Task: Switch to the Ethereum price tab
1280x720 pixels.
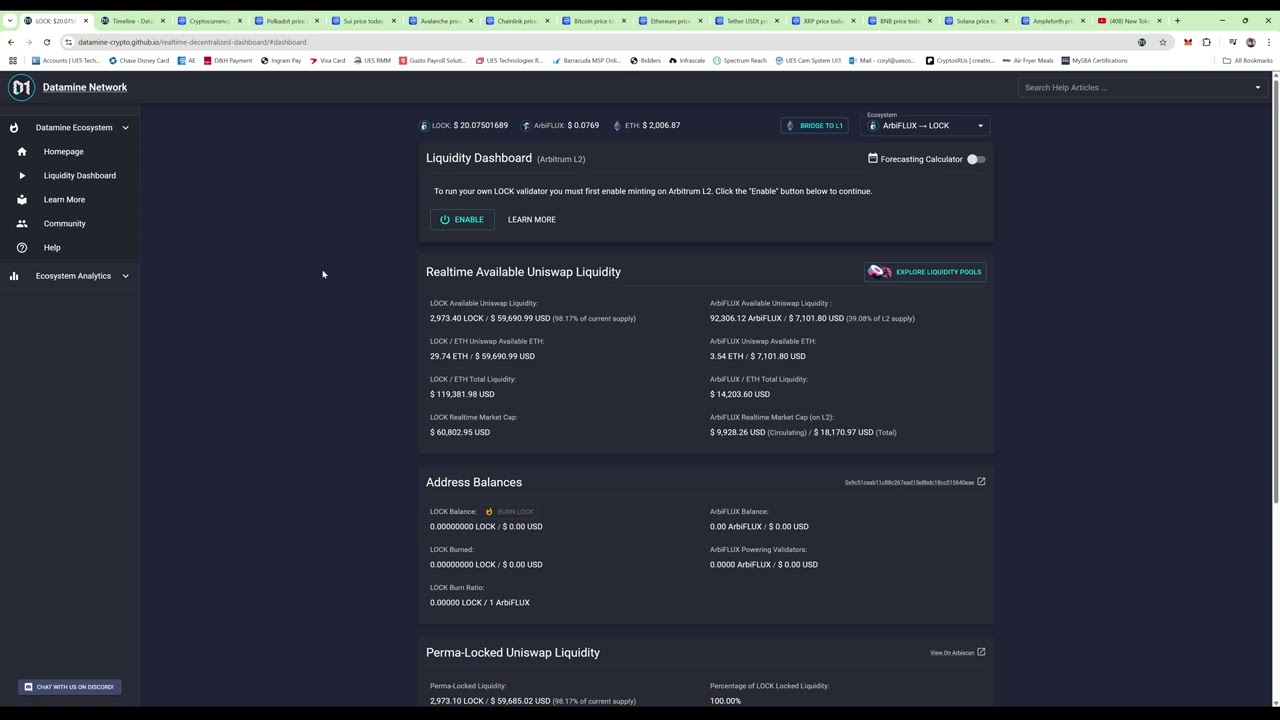Action: point(669,21)
